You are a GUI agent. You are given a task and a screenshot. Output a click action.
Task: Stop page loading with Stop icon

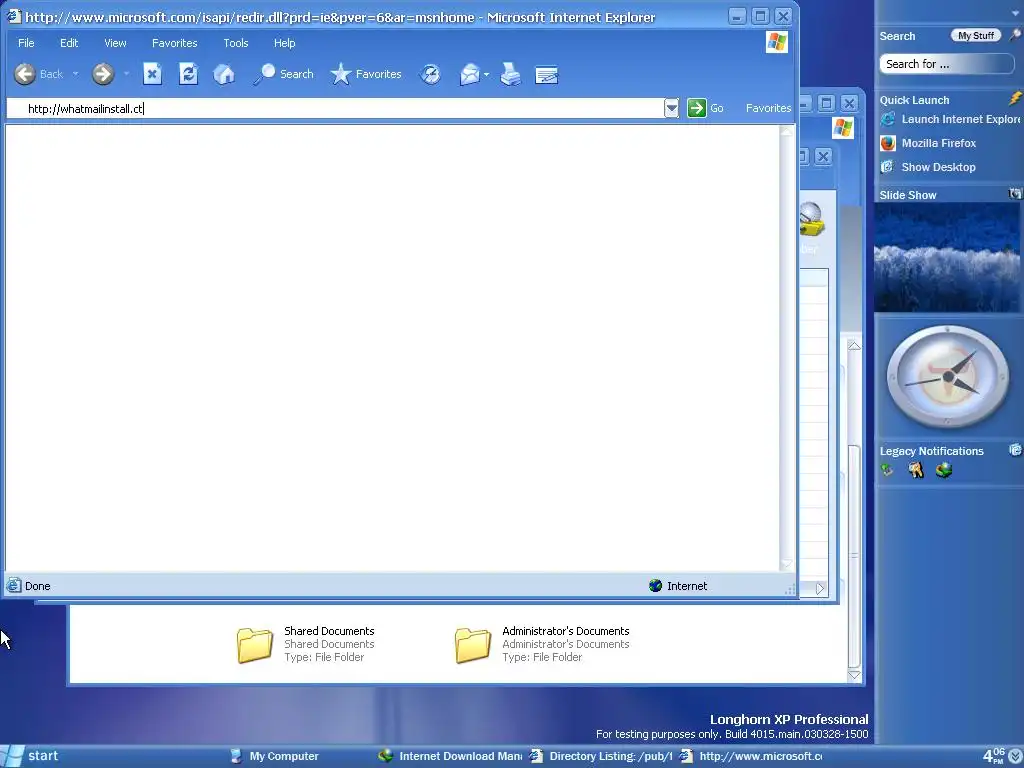click(x=152, y=74)
